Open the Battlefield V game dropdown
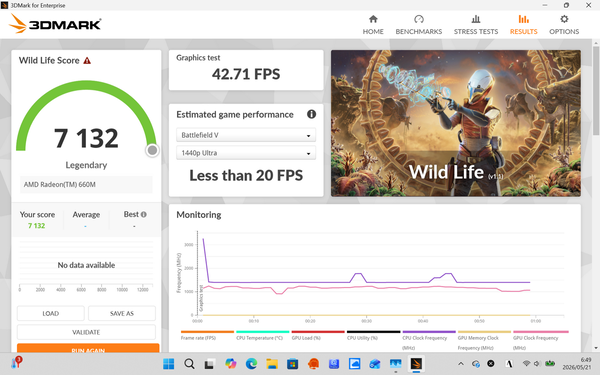 click(x=246, y=135)
